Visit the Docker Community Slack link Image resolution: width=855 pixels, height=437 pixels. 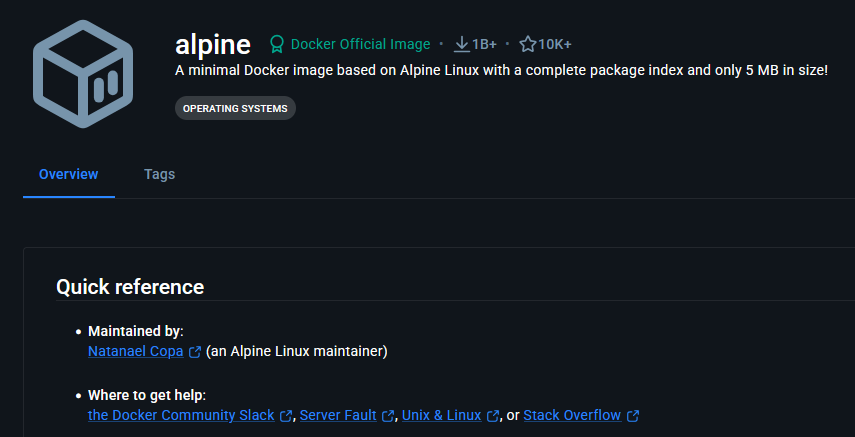(181, 415)
